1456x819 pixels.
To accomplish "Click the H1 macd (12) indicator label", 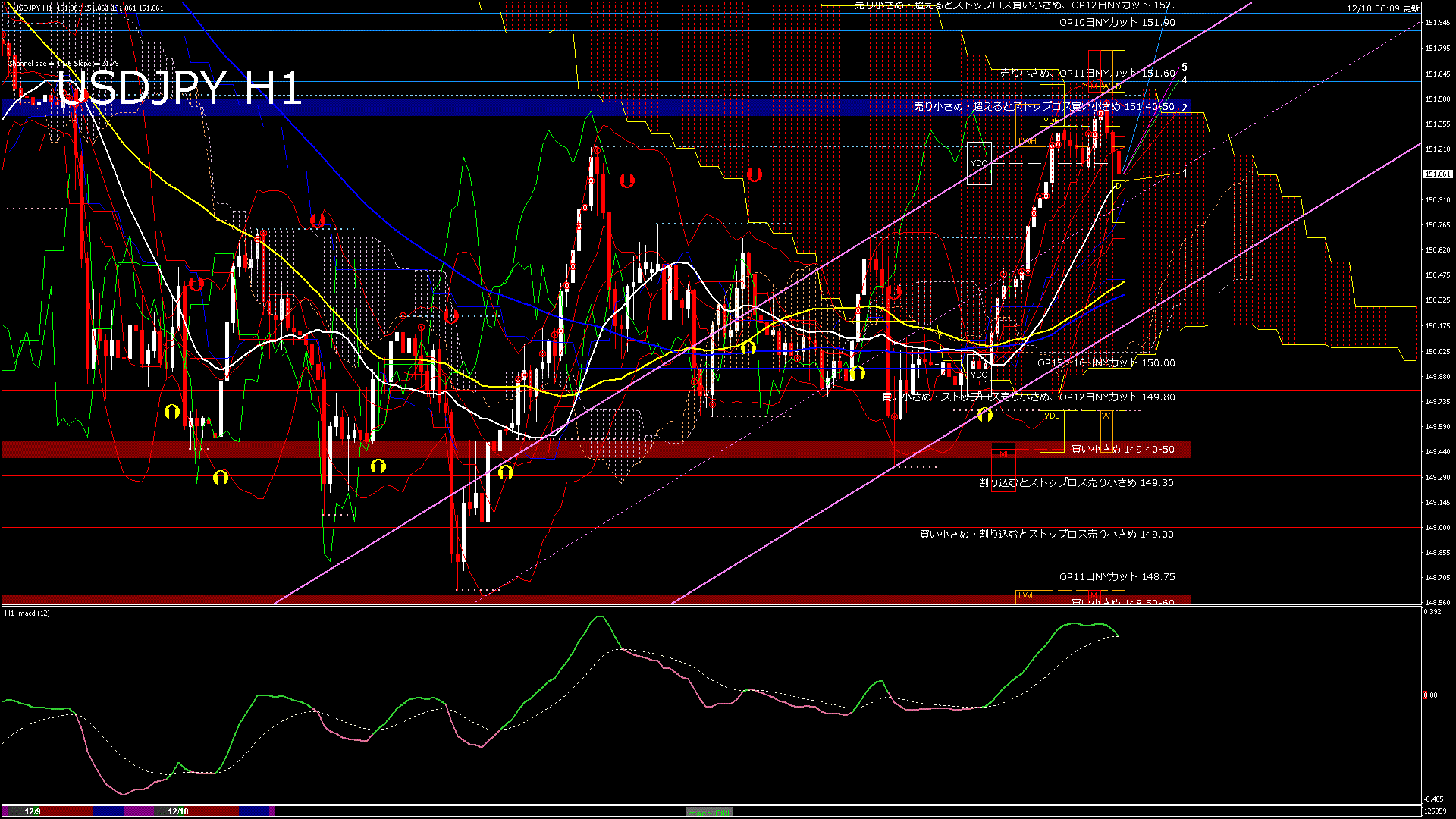I will point(27,613).
